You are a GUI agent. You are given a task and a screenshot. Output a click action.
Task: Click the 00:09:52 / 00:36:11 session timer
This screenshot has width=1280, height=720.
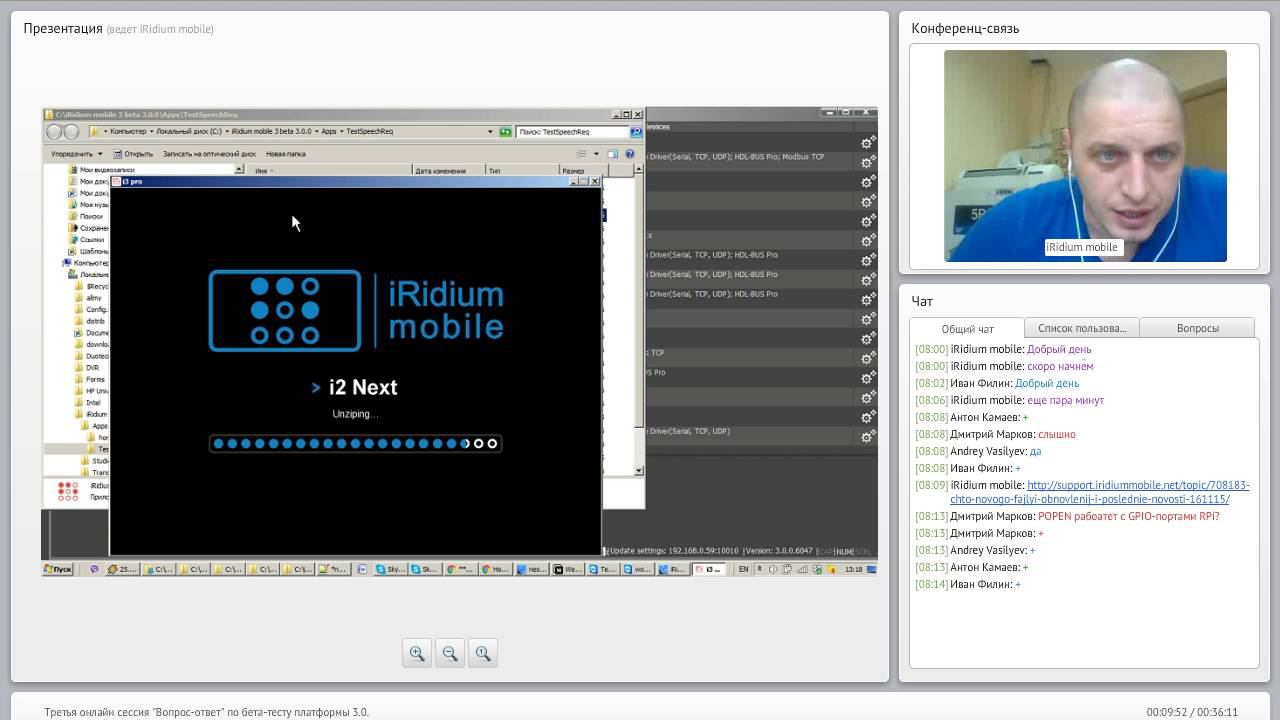tap(1192, 712)
